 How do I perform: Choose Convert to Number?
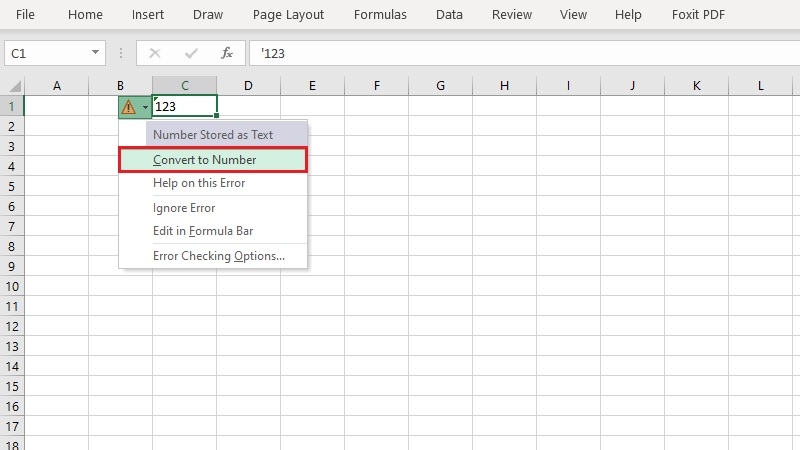click(x=213, y=160)
